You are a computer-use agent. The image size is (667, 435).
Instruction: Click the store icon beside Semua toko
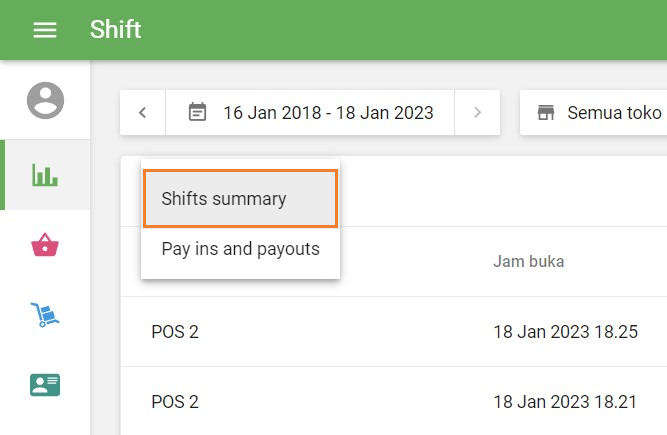[x=546, y=112]
